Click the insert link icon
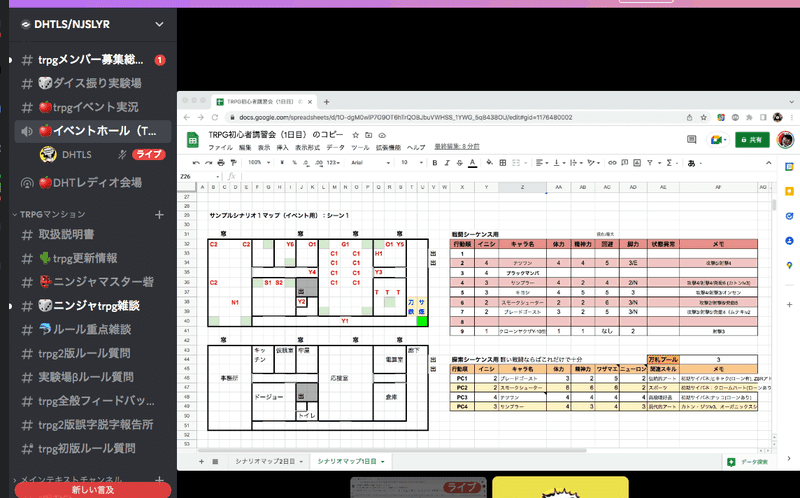 tap(612, 163)
